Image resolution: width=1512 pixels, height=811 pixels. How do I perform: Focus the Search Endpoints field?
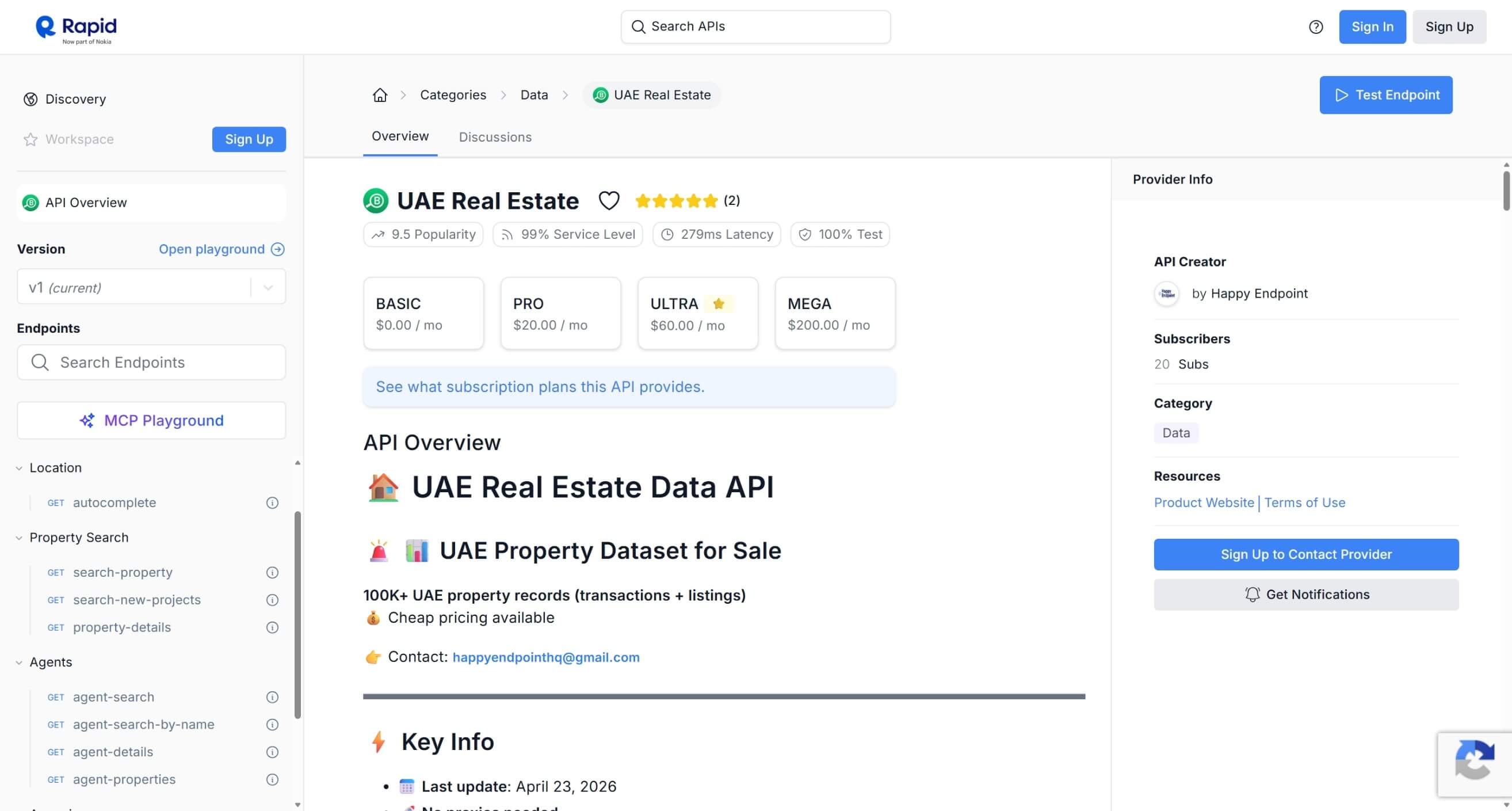(151, 363)
